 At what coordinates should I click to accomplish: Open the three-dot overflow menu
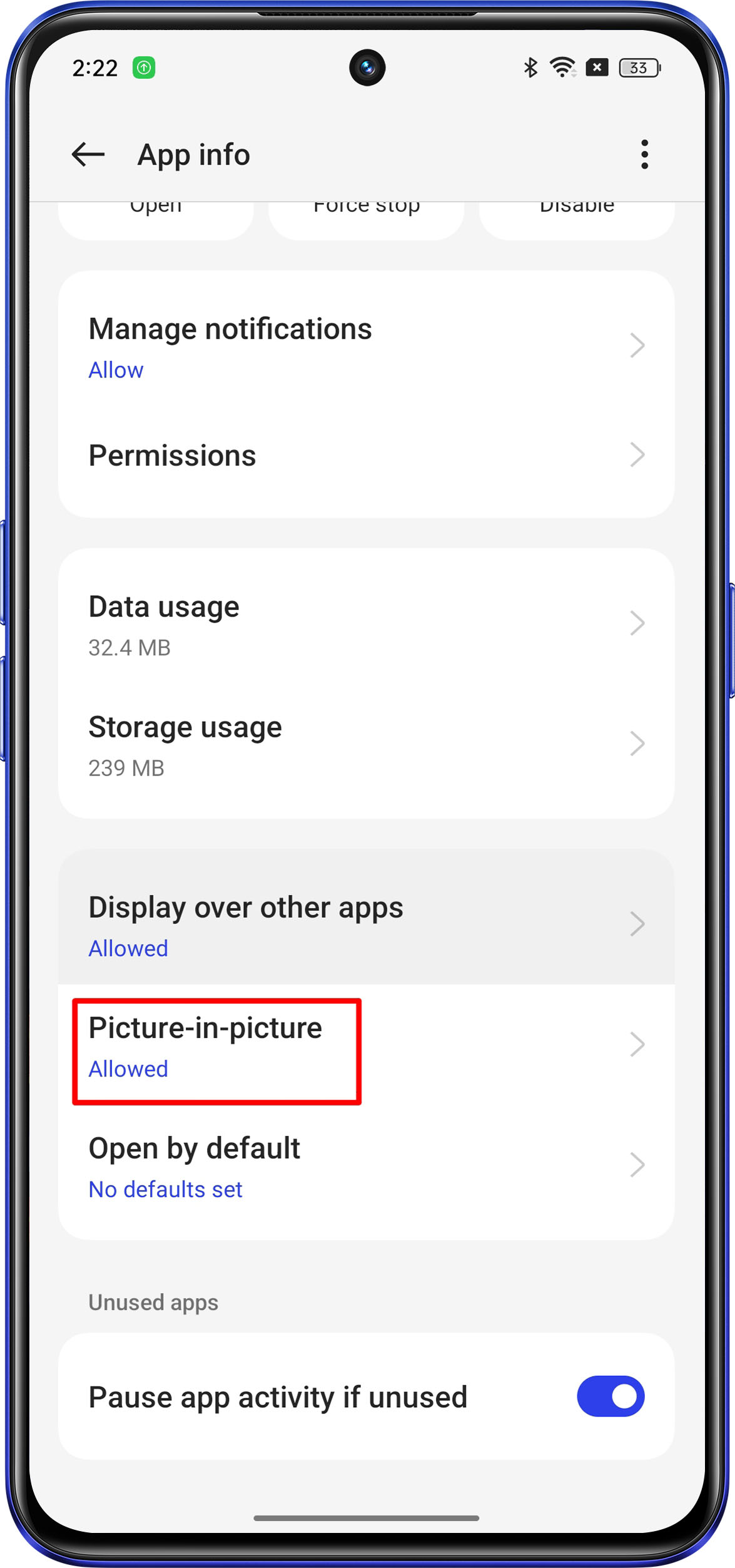tap(644, 154)
